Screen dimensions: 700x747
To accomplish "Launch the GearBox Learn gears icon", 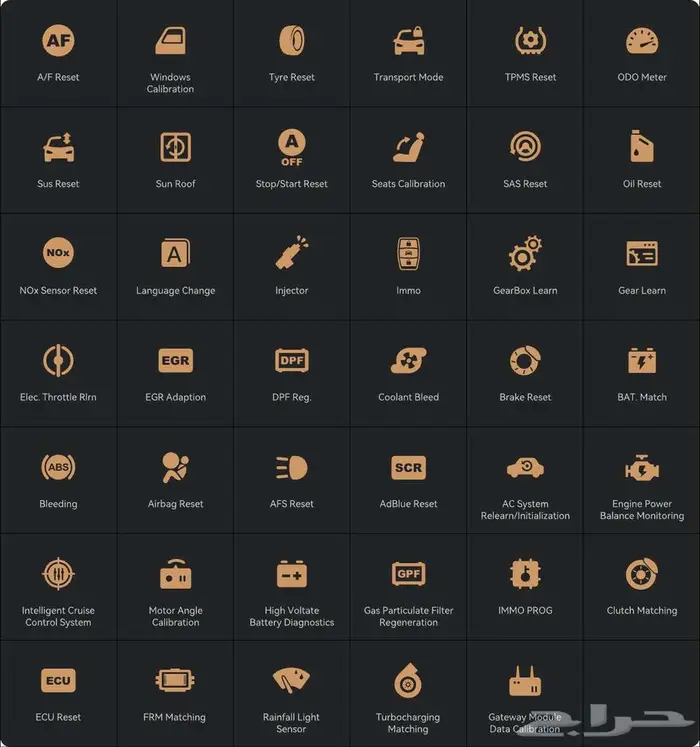I will point(525,253).
